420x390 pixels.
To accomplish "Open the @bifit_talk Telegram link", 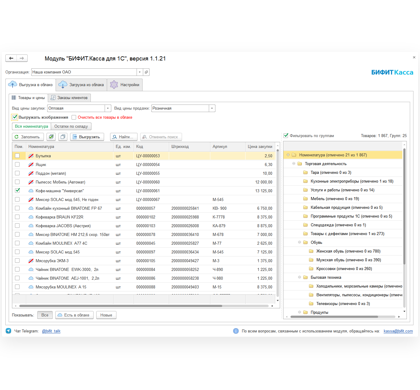I will [x=51, y=331].
